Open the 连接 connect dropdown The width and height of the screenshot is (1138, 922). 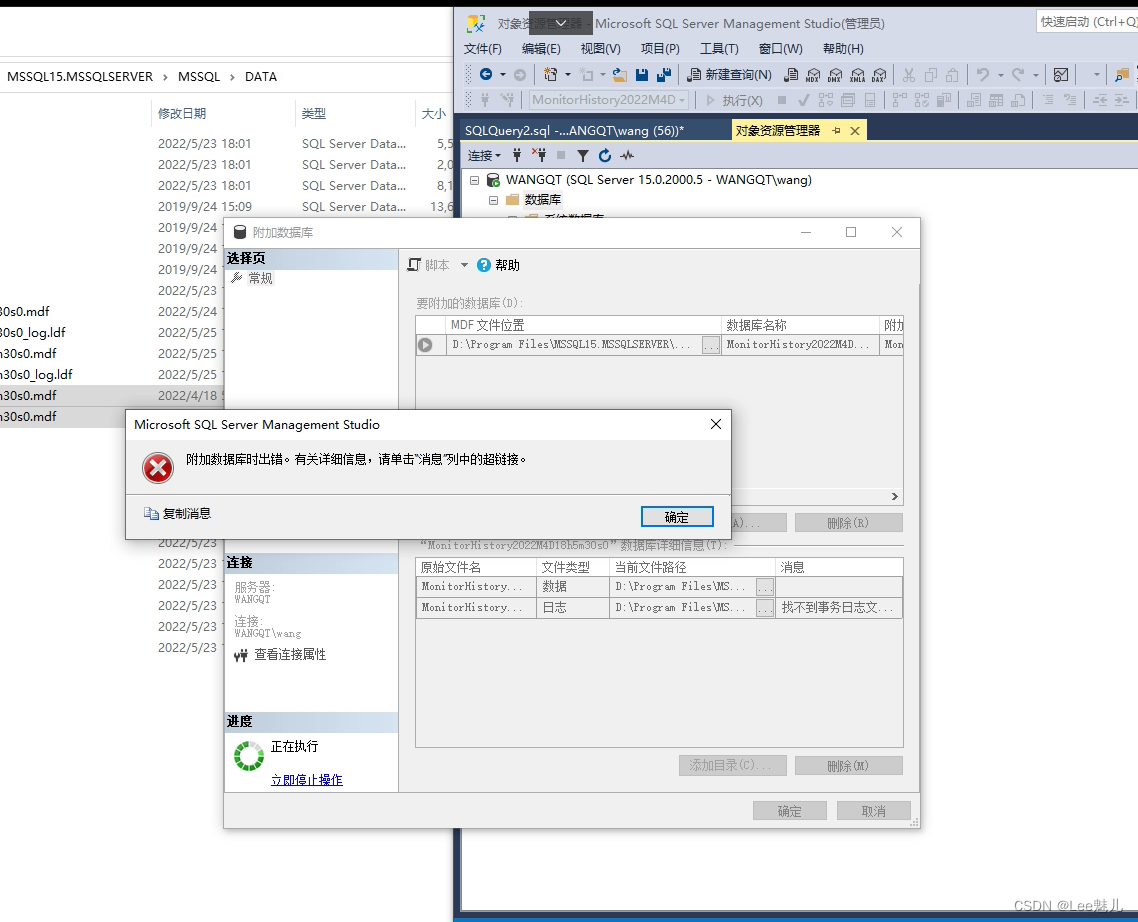click(484, 155)
